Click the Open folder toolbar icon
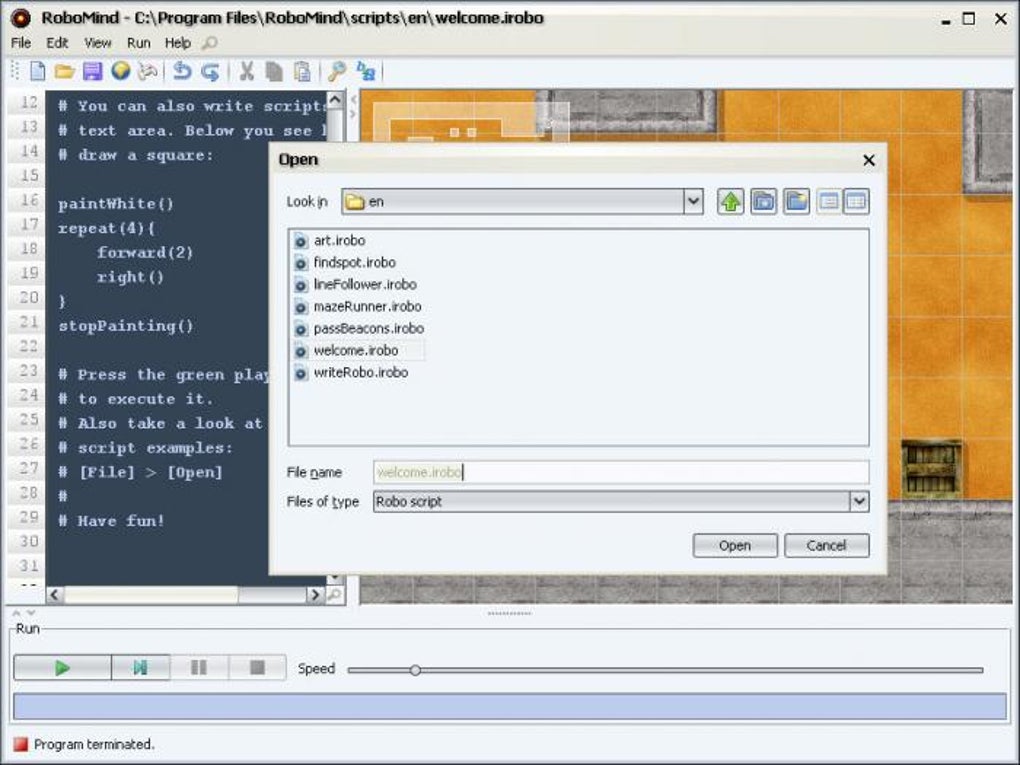 click(64, 71)
